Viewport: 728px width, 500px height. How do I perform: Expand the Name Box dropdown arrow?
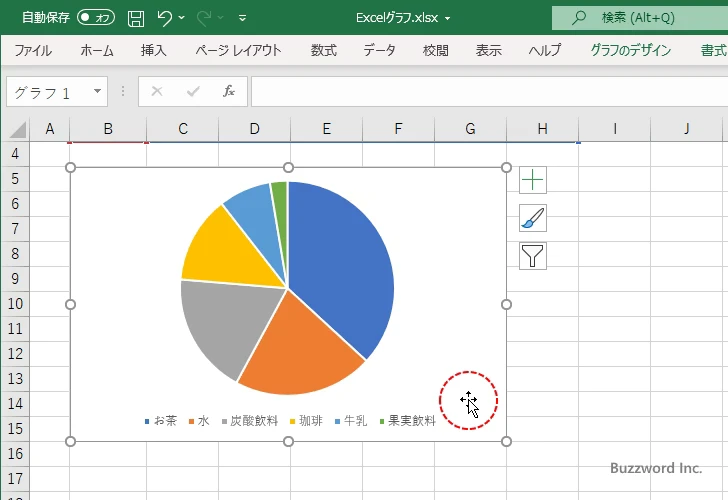(x=98, y=91)
